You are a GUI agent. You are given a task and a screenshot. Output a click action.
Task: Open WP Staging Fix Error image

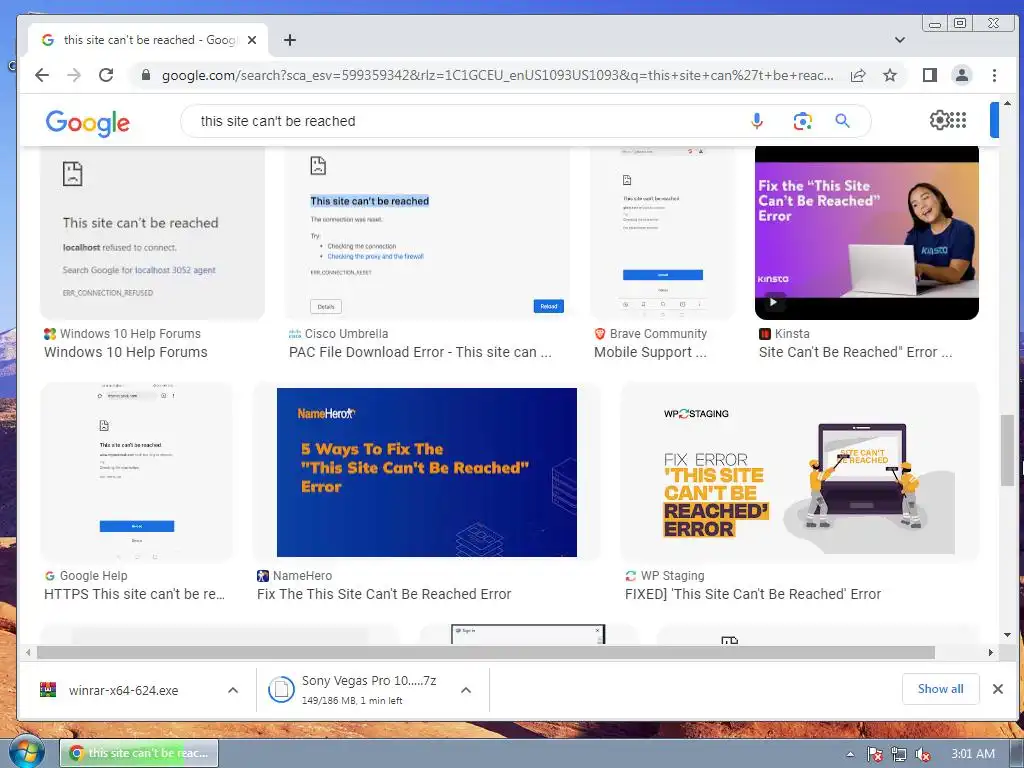click(799, 472)
